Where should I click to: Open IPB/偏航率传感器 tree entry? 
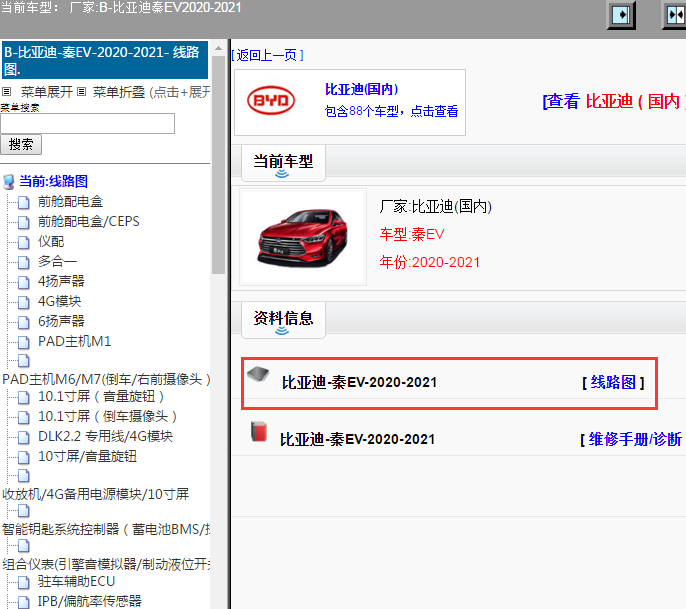coord(90,602)
